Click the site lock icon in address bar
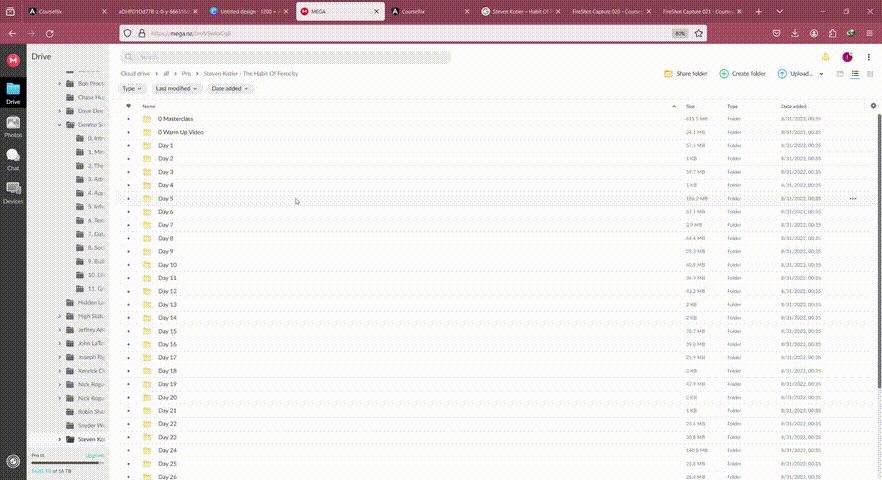Image resolution: width=882 pixels, height=480 pixels. (142, 33)
